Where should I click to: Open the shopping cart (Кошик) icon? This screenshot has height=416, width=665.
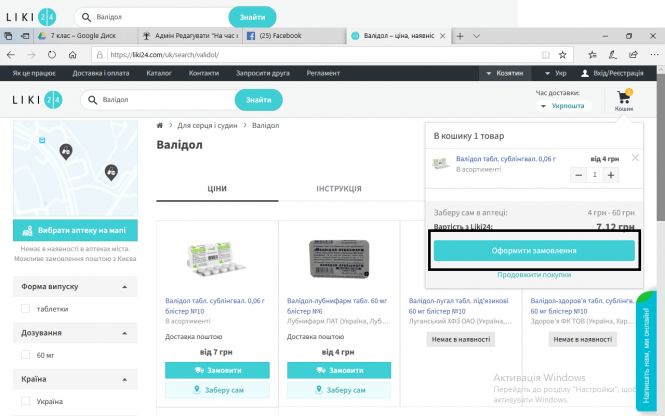tap(624, 100)
